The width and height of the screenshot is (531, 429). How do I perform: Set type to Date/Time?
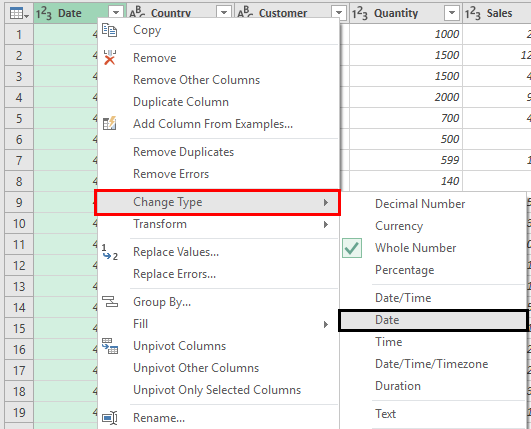point(403,298)
